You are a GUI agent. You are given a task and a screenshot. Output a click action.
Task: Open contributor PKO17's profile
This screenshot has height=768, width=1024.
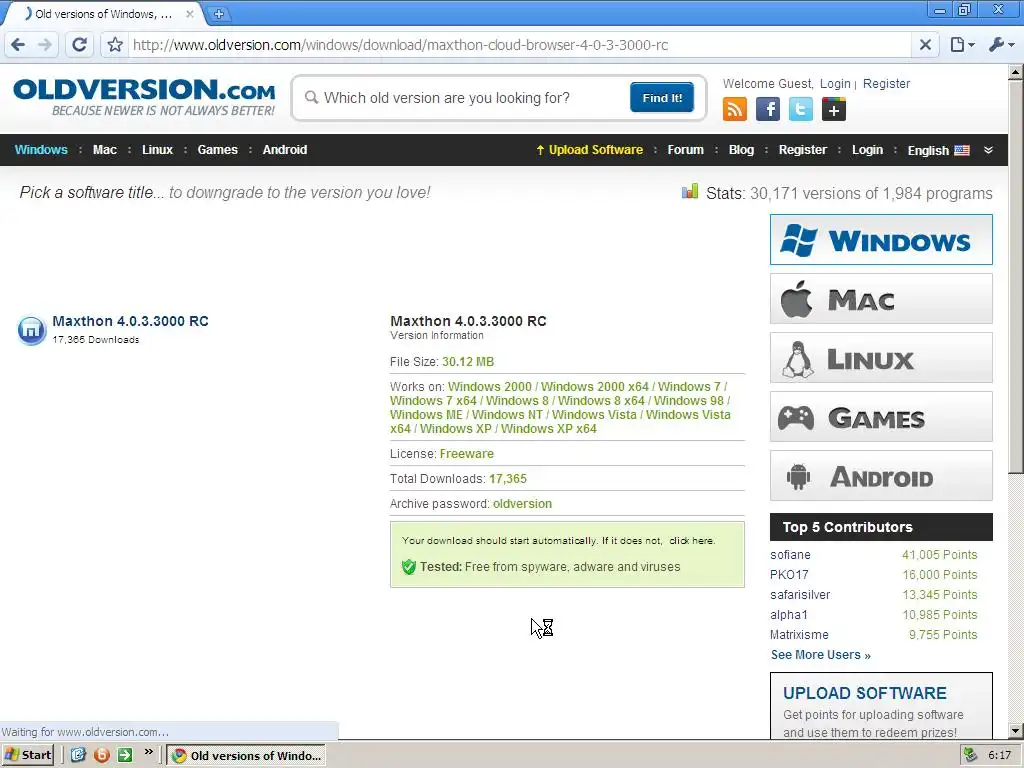pyautogui.click(x=789, y=575)
